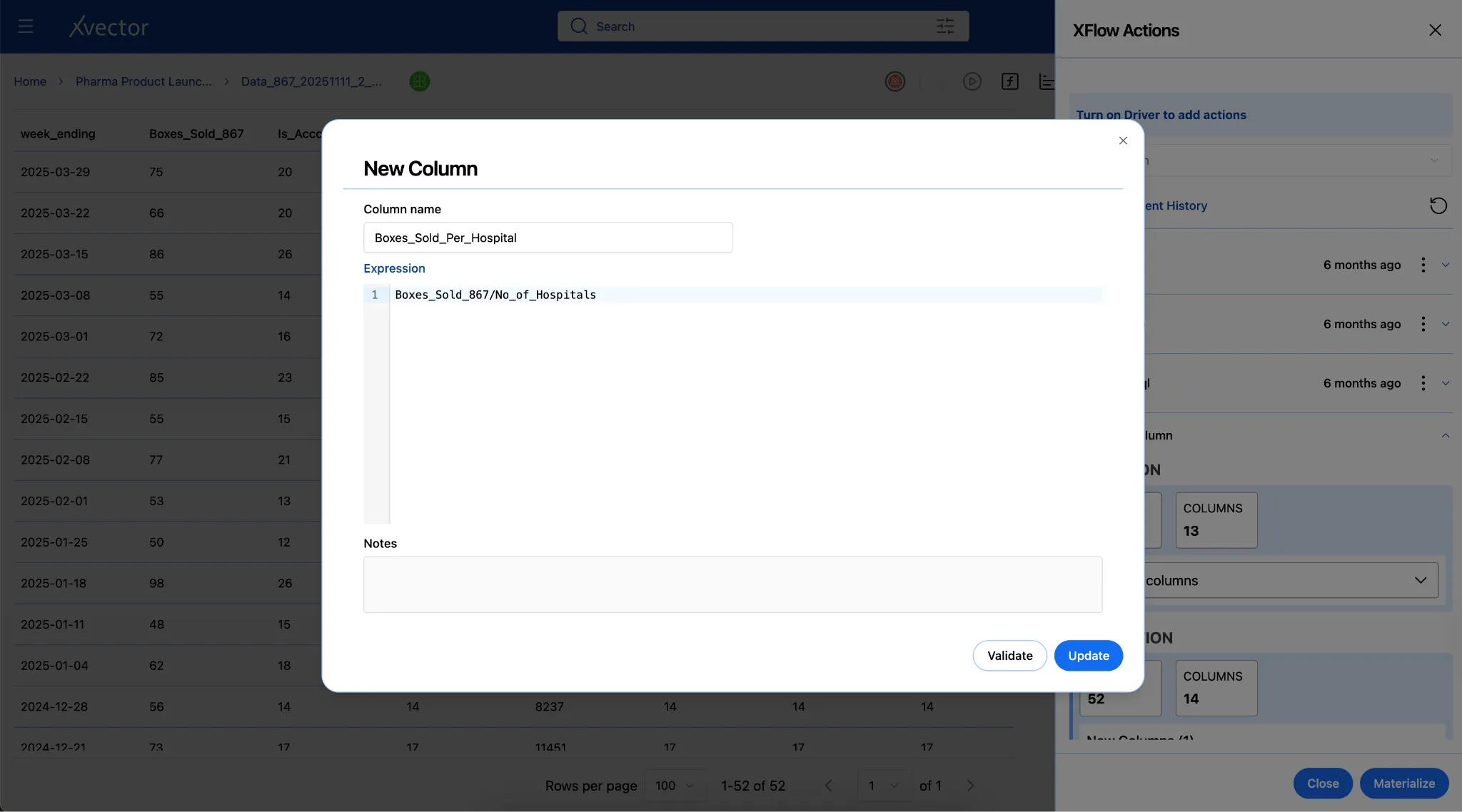
Task: Click the ent History label
Action: click(x=1176, y=205)
